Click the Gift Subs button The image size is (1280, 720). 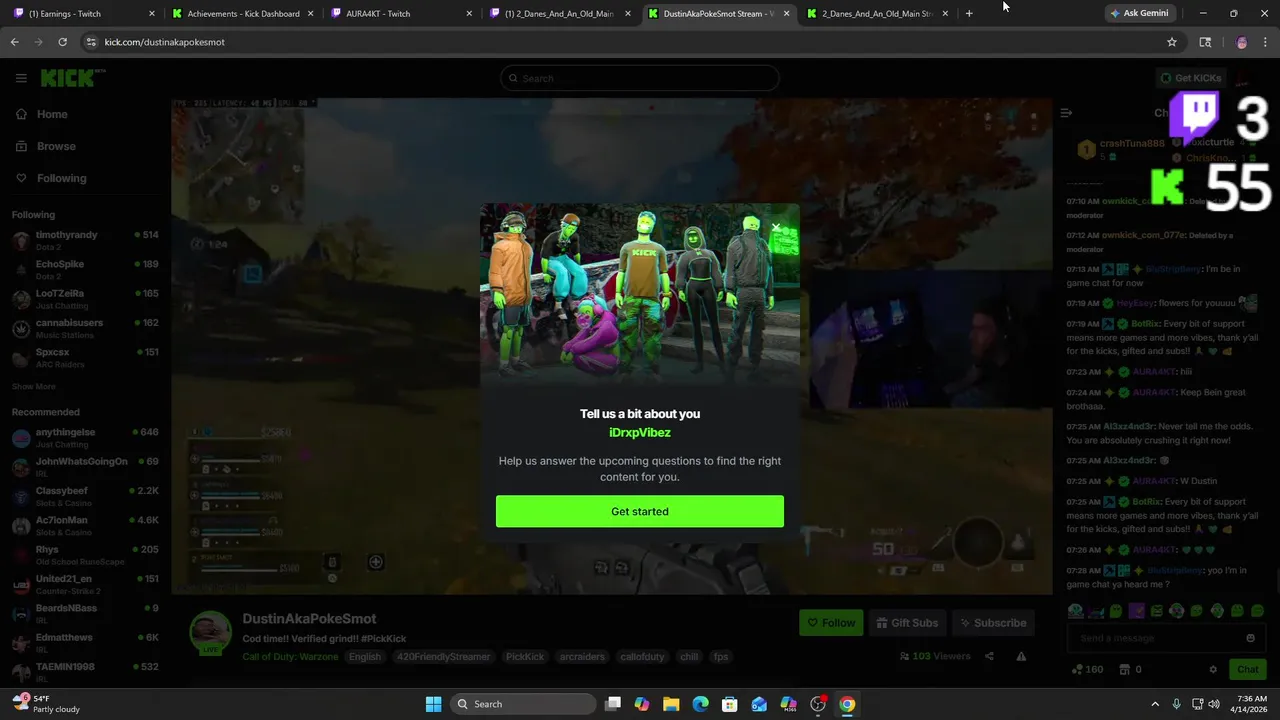907,623
